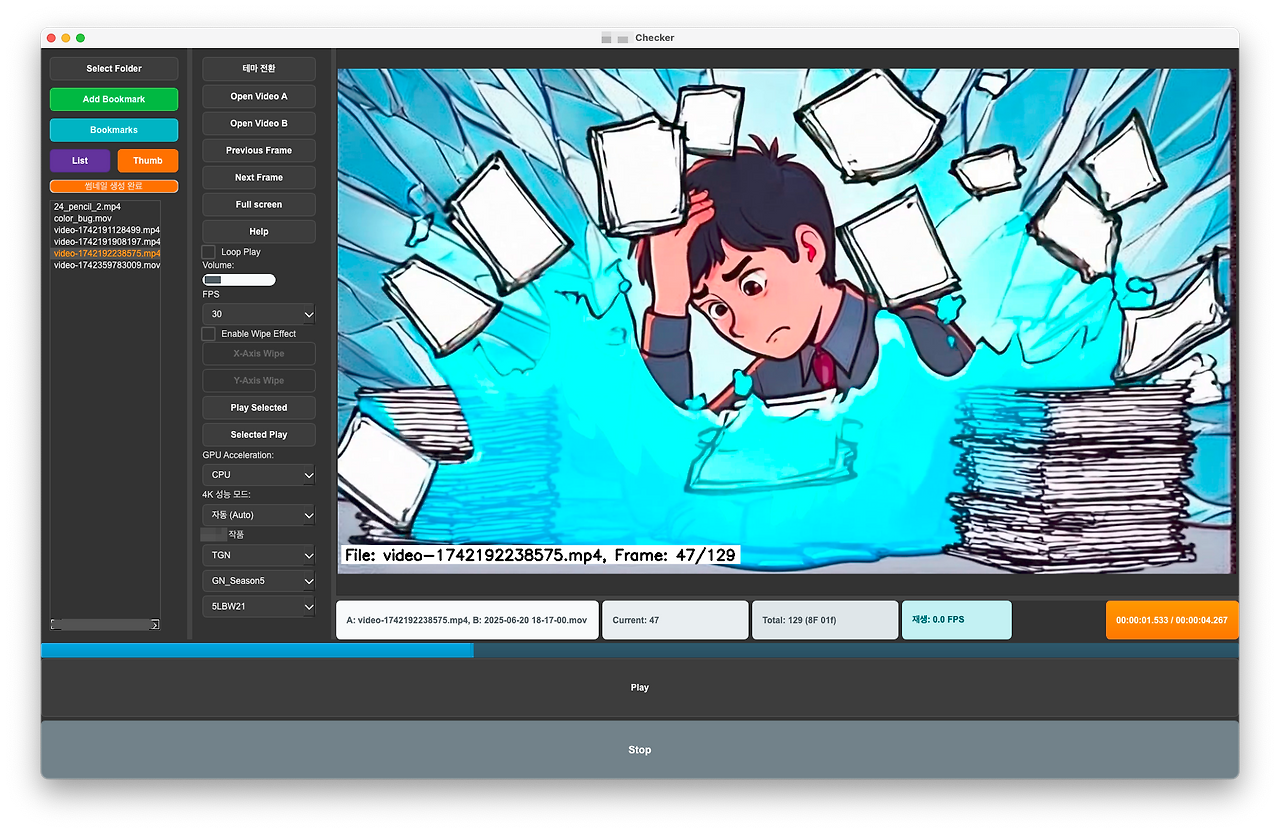Click Open Video B
The width and height of the screenshot is (1280, 833).
coord(259,123)
